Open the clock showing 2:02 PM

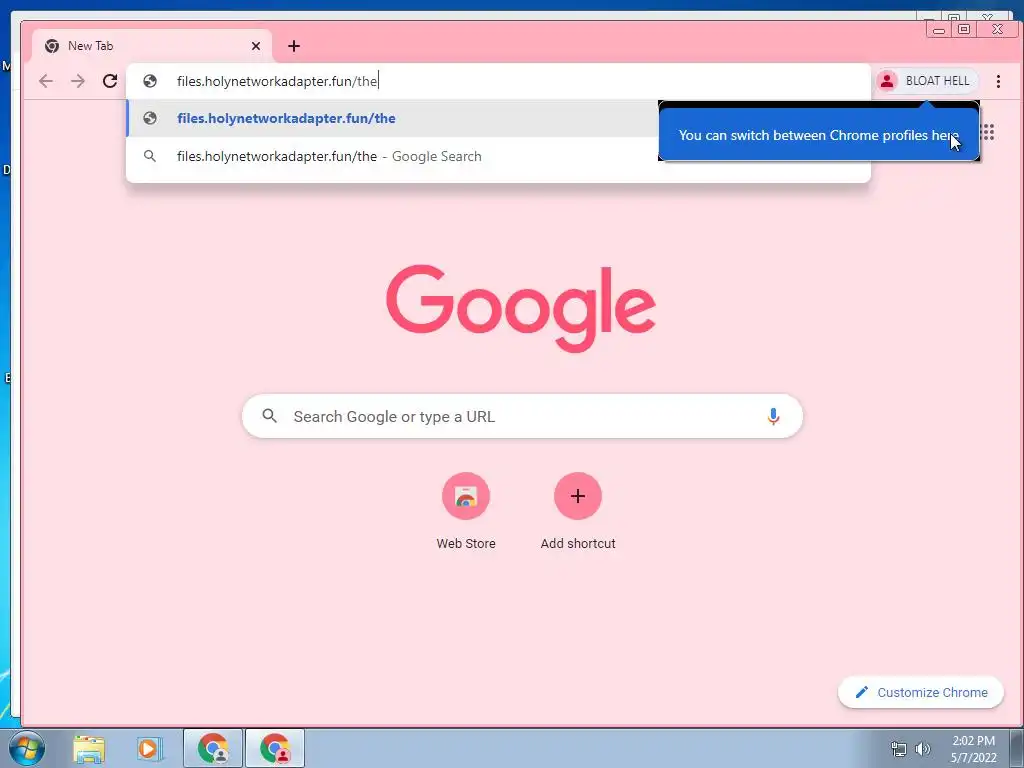(x=973, y=749)
